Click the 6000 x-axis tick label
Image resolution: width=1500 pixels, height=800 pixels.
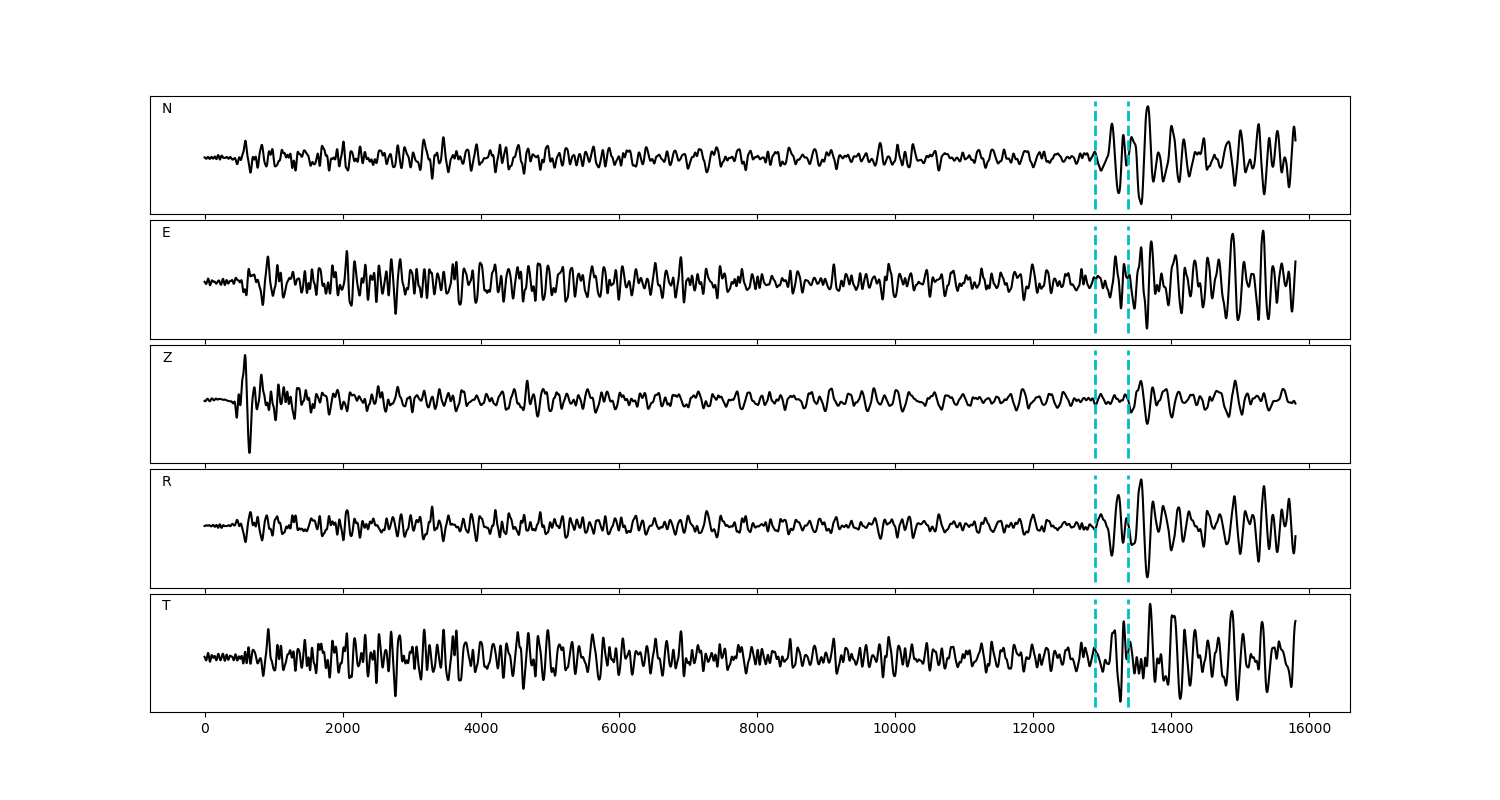619,730
